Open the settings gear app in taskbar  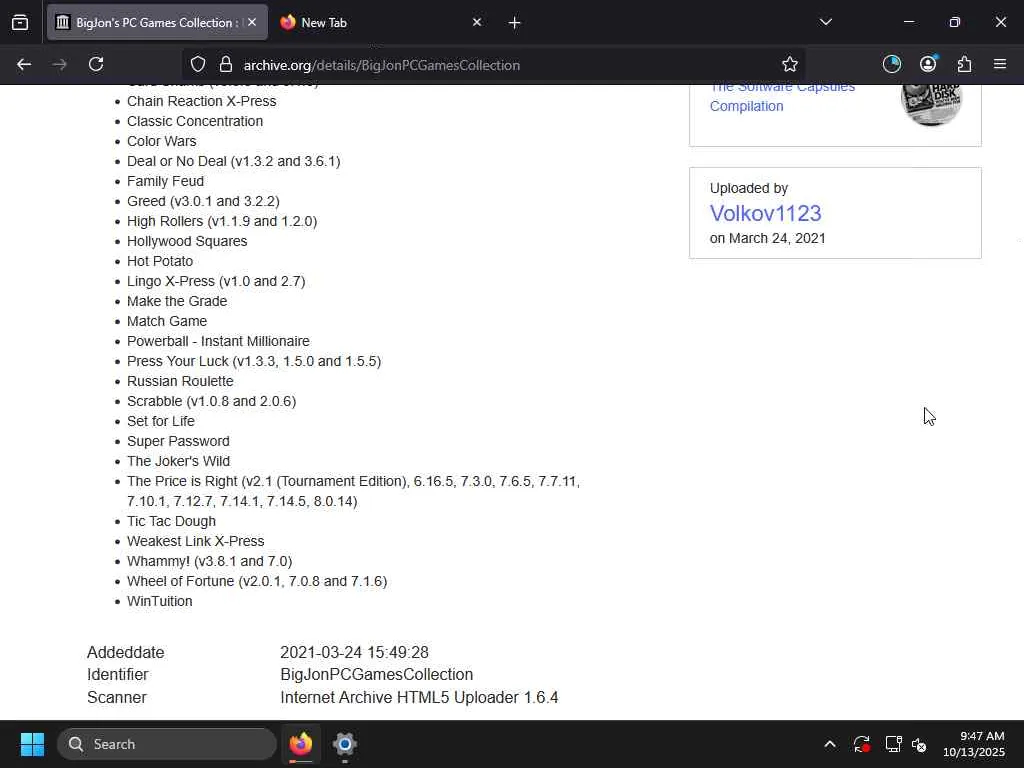click(345, 744)
